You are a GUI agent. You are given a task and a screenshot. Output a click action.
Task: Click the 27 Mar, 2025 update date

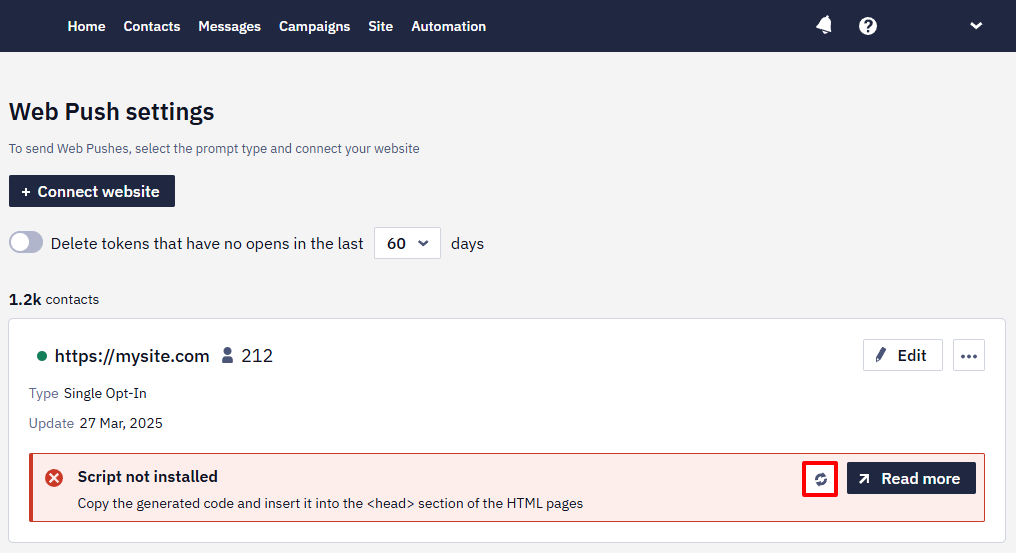click(121, 423)
